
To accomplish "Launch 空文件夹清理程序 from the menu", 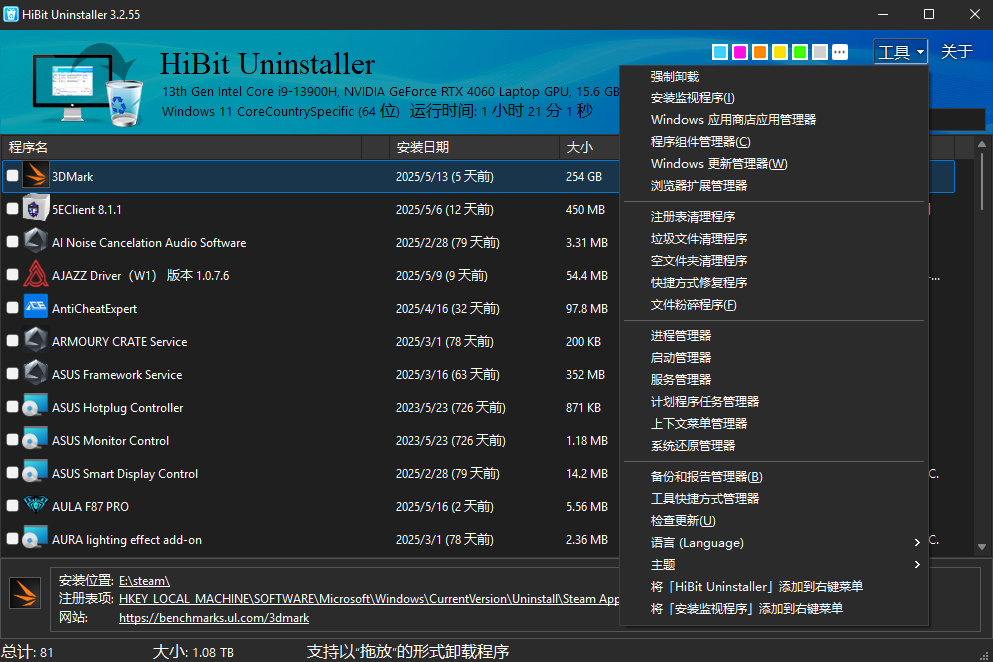I will click(773, 260).
